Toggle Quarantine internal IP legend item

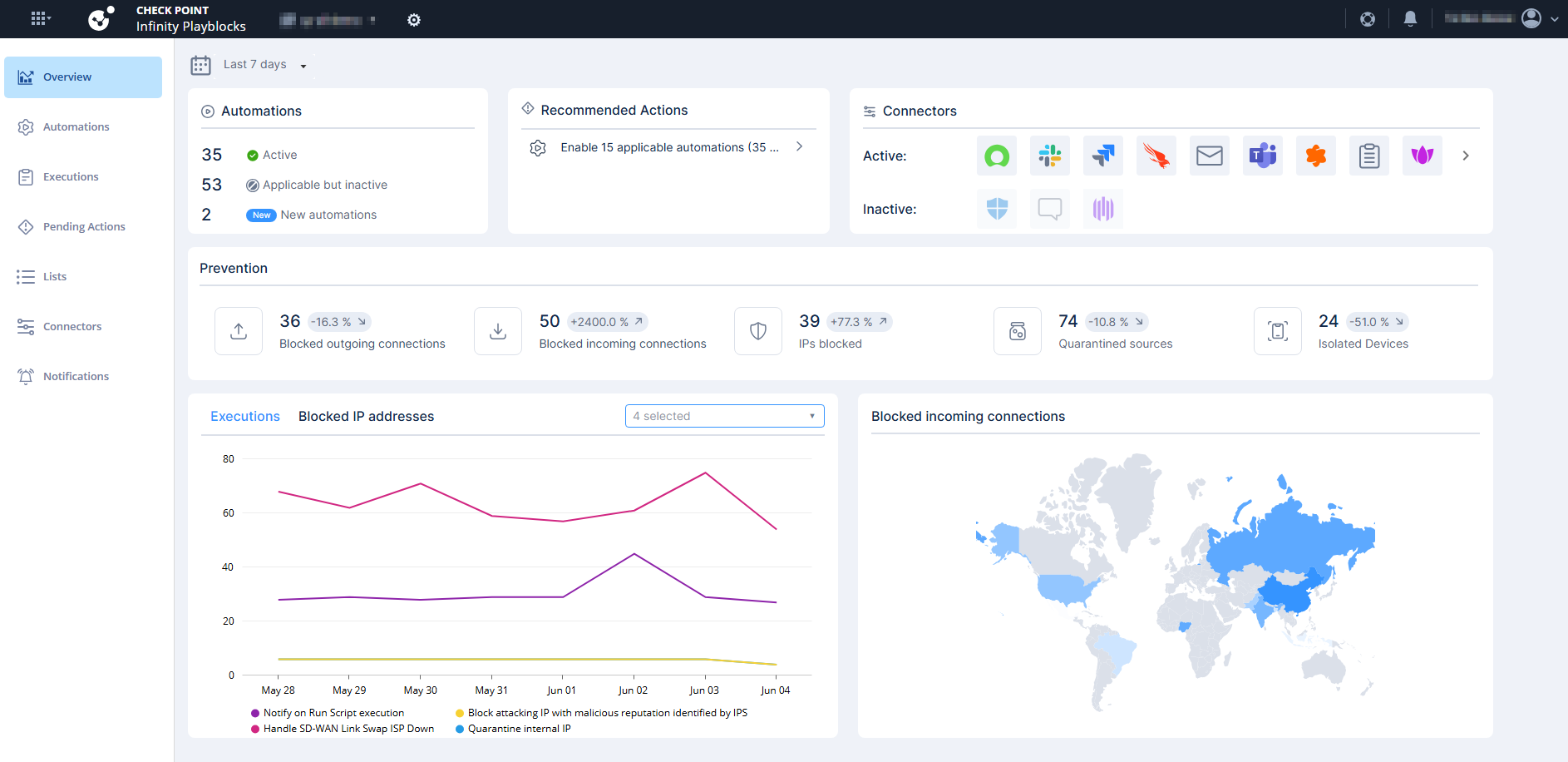[513, 729]
